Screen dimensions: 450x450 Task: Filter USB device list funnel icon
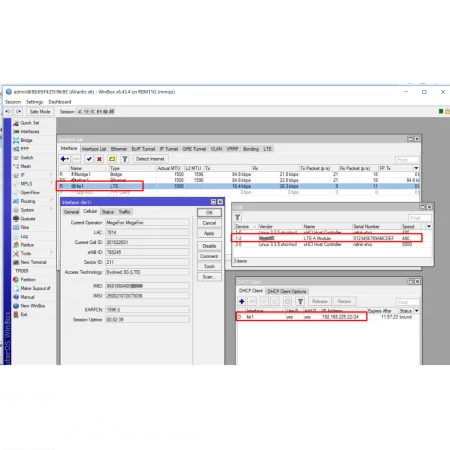tap(237, 217)
